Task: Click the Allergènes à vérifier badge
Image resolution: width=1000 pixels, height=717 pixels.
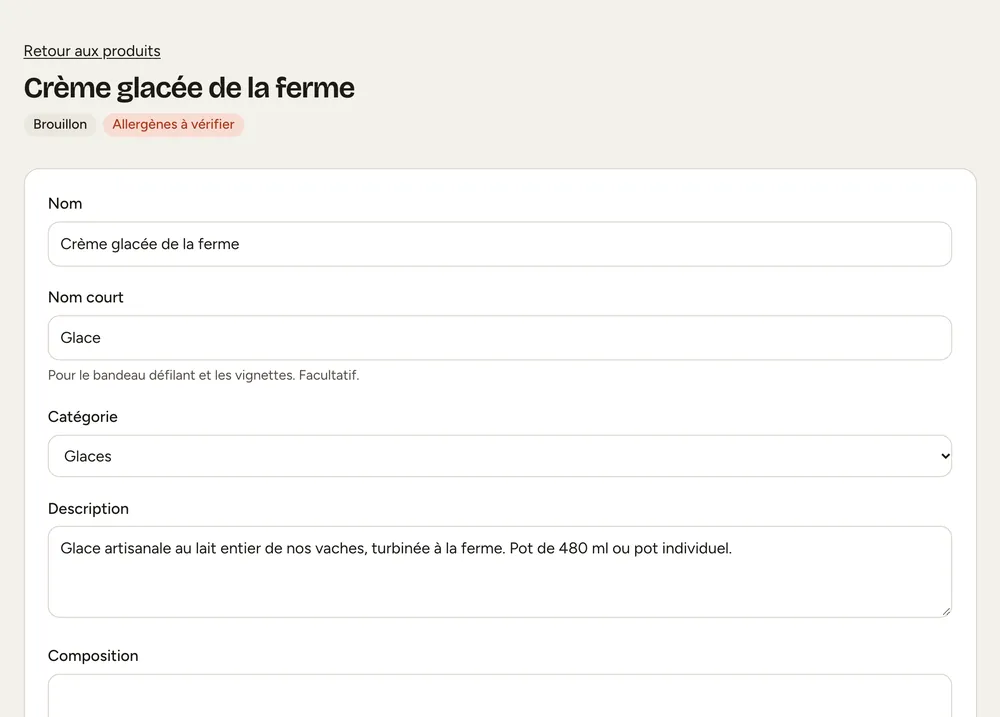Action: click(173, 124)
